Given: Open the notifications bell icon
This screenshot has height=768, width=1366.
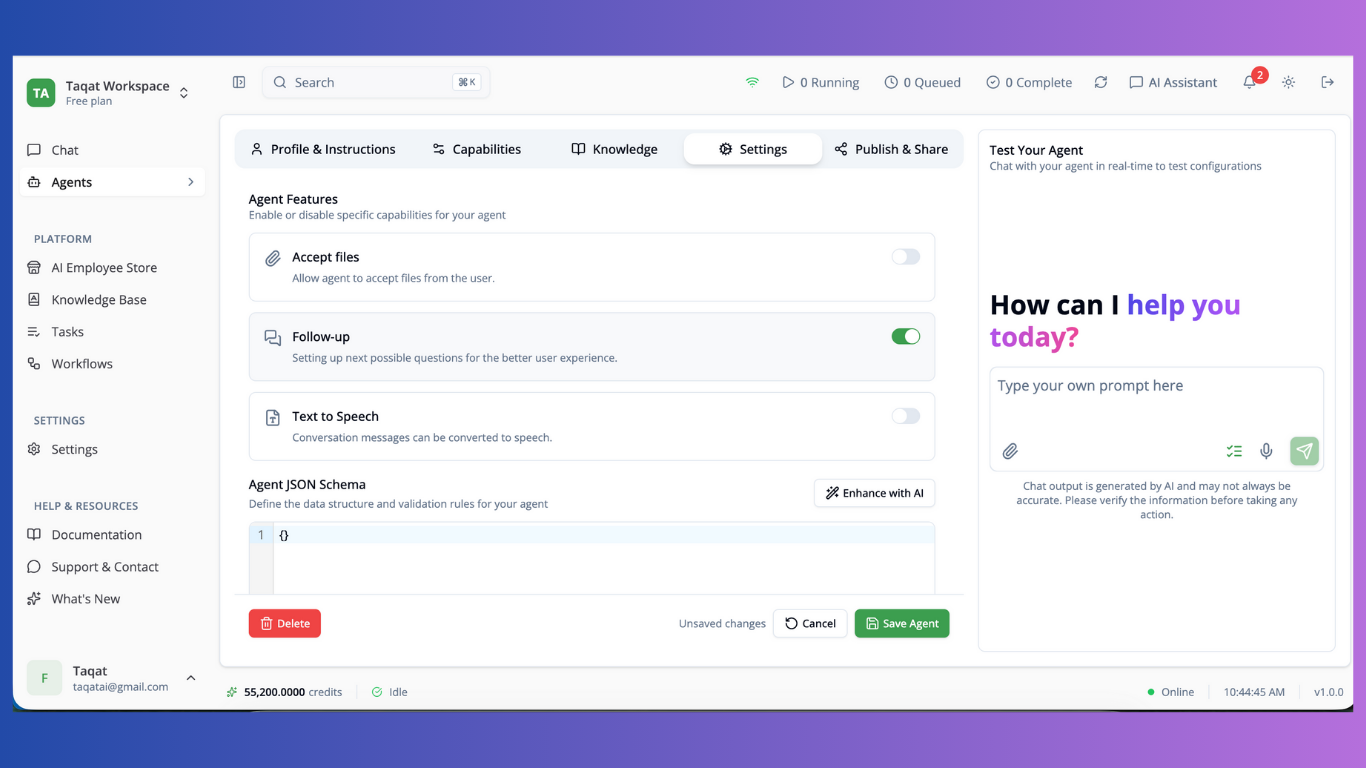Looking at the screenshot, I should pyautogui.click(x=1249, y=83).
